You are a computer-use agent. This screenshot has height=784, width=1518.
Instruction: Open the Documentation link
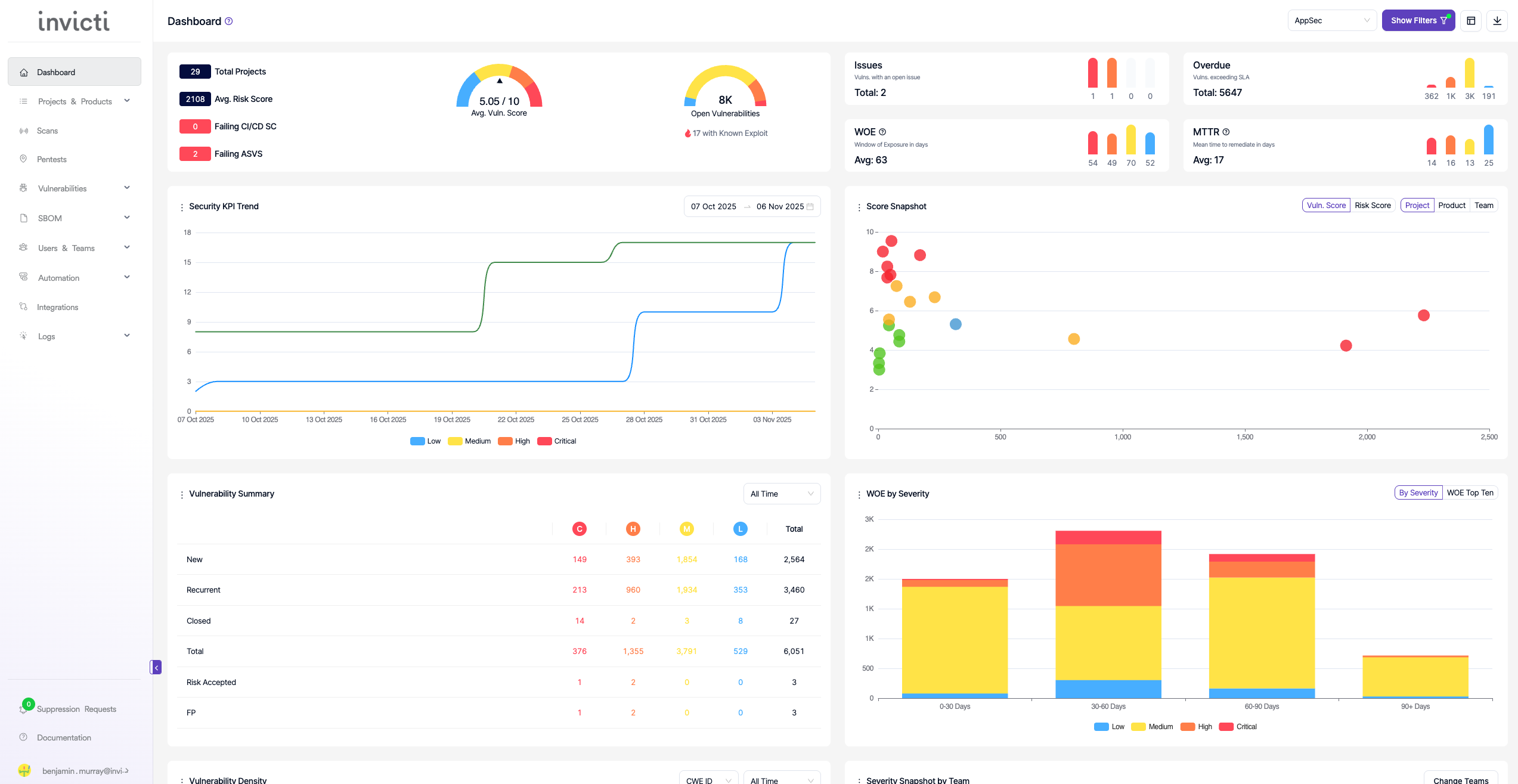[x=64, y=737]
